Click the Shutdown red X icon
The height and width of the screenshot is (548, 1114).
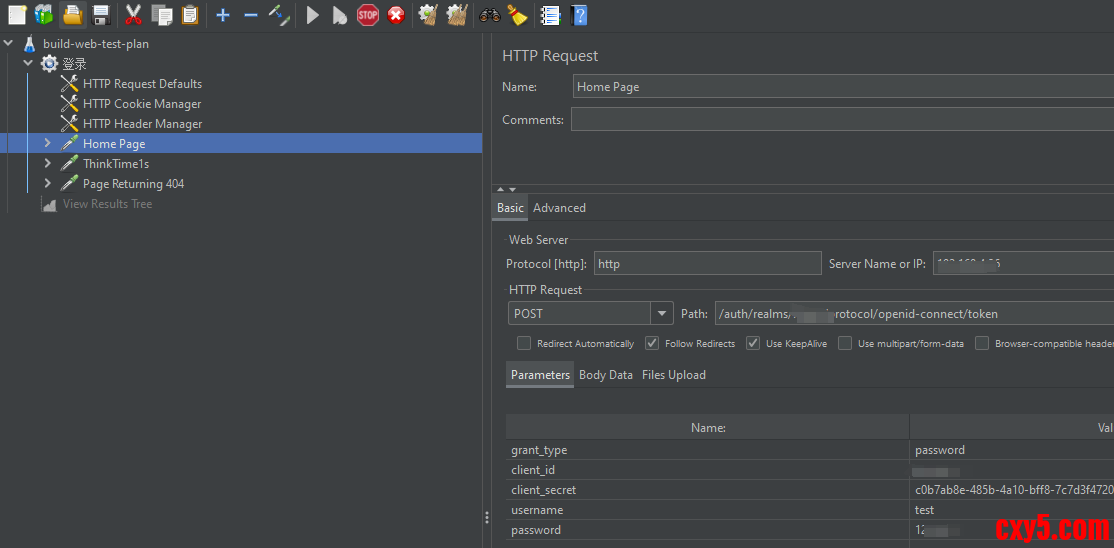coord(396,15)
